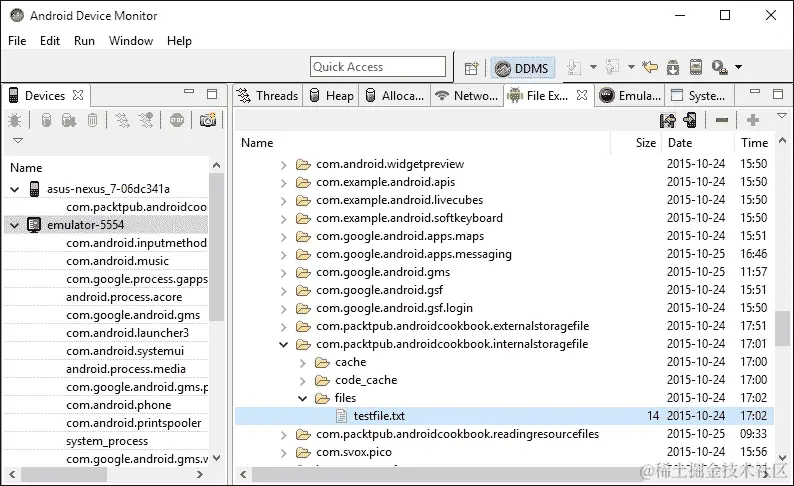794x486 pixels.
Task: Click the Screen Capture camera icon
Action: [x=208, y=120]
